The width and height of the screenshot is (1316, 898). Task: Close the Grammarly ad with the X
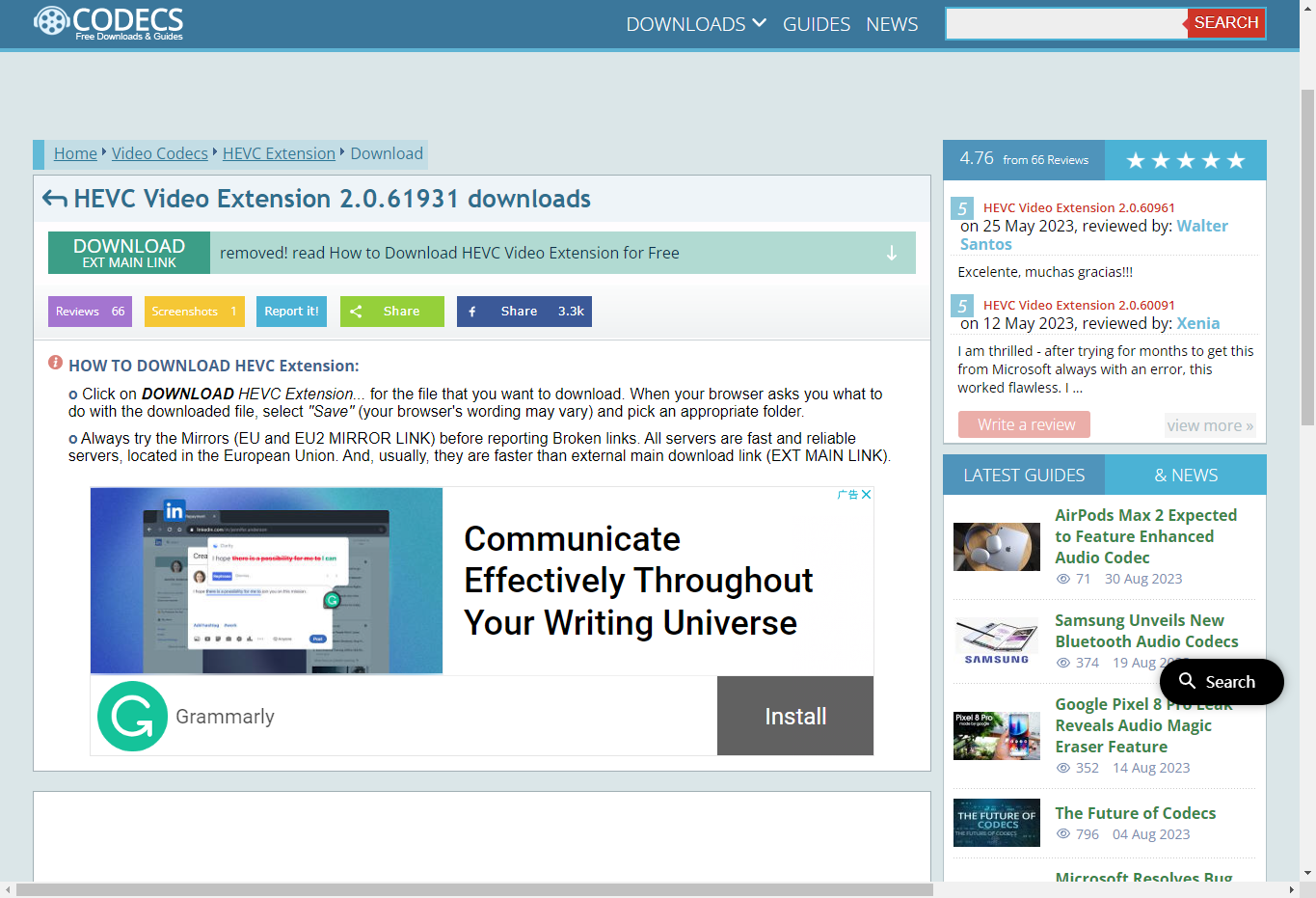pyautogui.click(x=867, y=494)
